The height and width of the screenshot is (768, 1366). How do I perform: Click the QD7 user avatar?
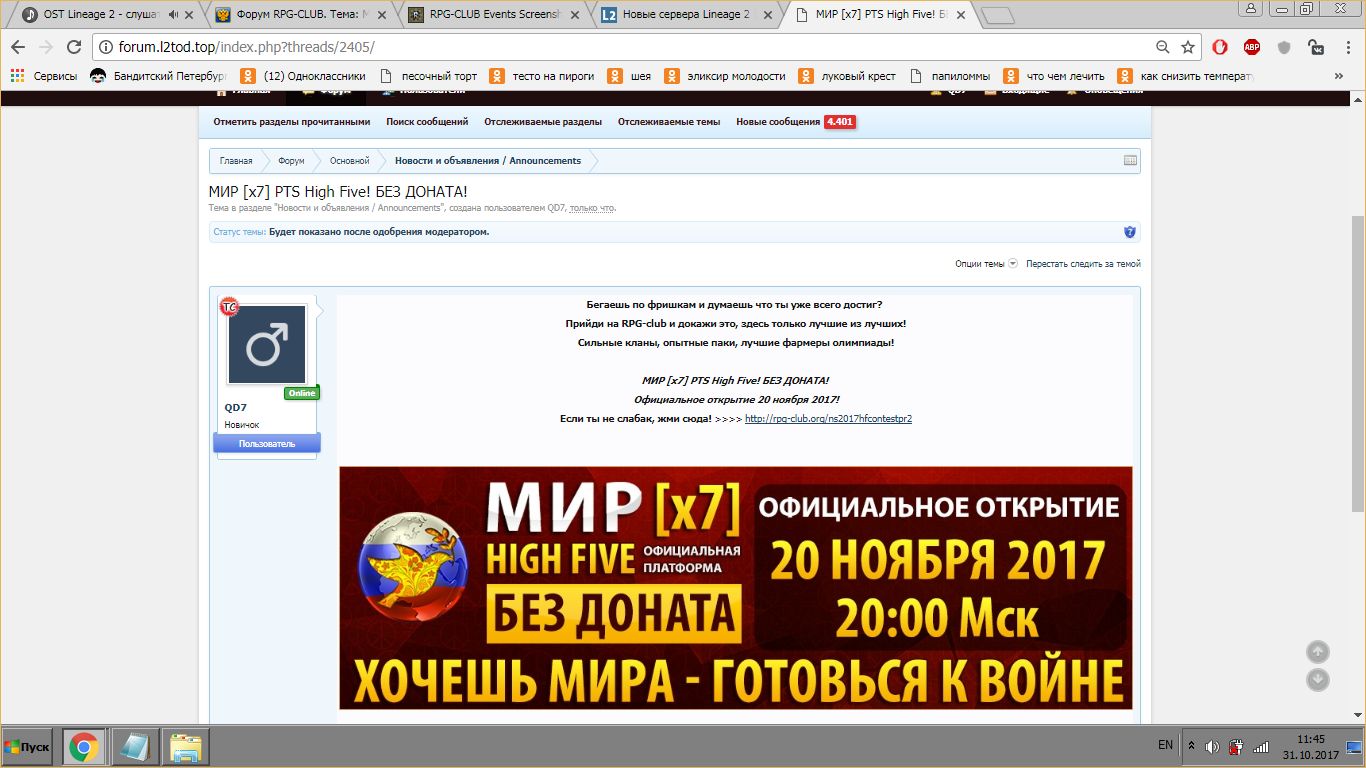[267, 345]
